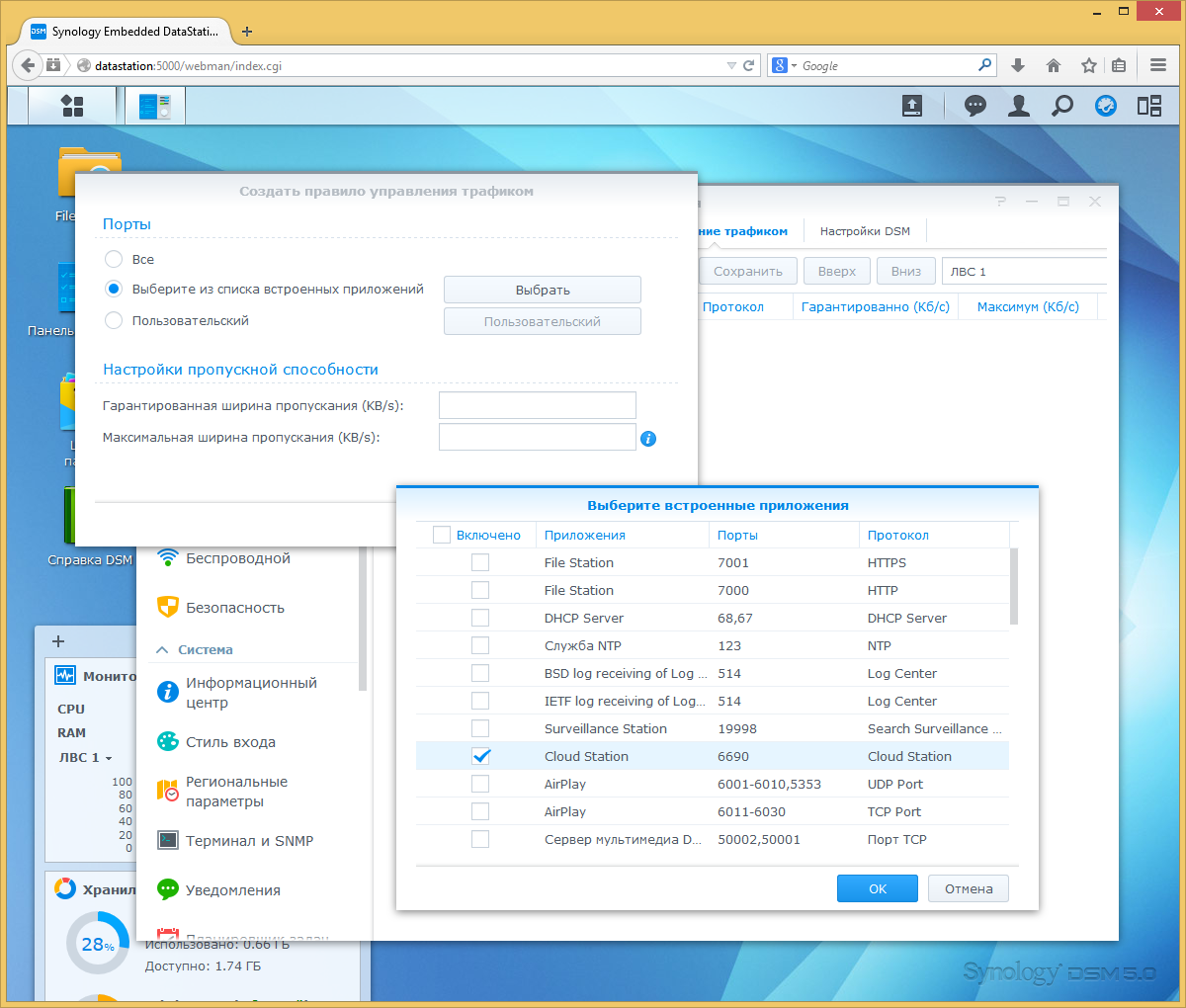The image size is (1186, 1008).
Task: Check the Surveillance Station row checkbox
Action: coord(480,728)
